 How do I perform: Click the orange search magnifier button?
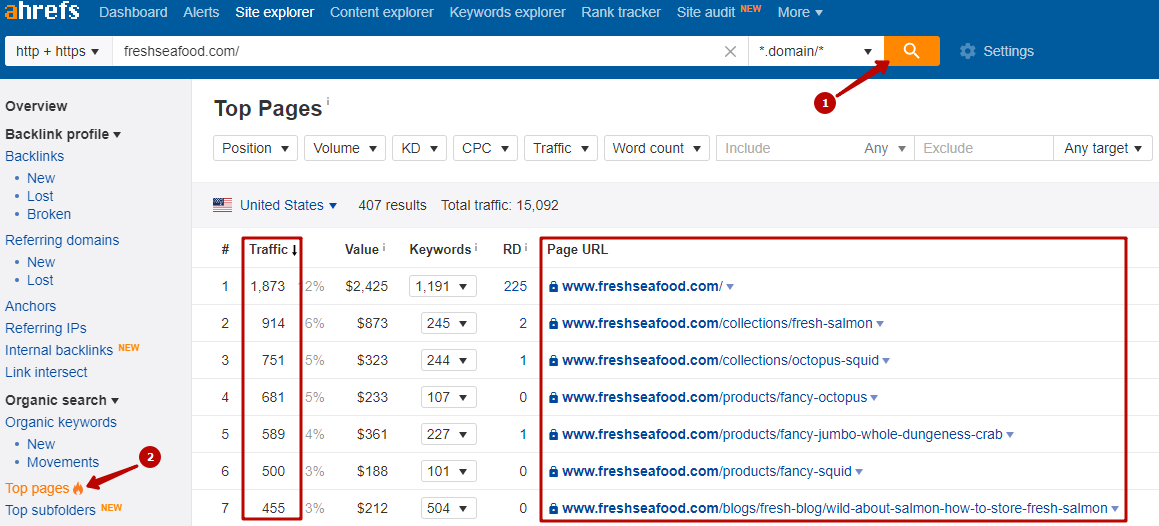coord(911,51)
